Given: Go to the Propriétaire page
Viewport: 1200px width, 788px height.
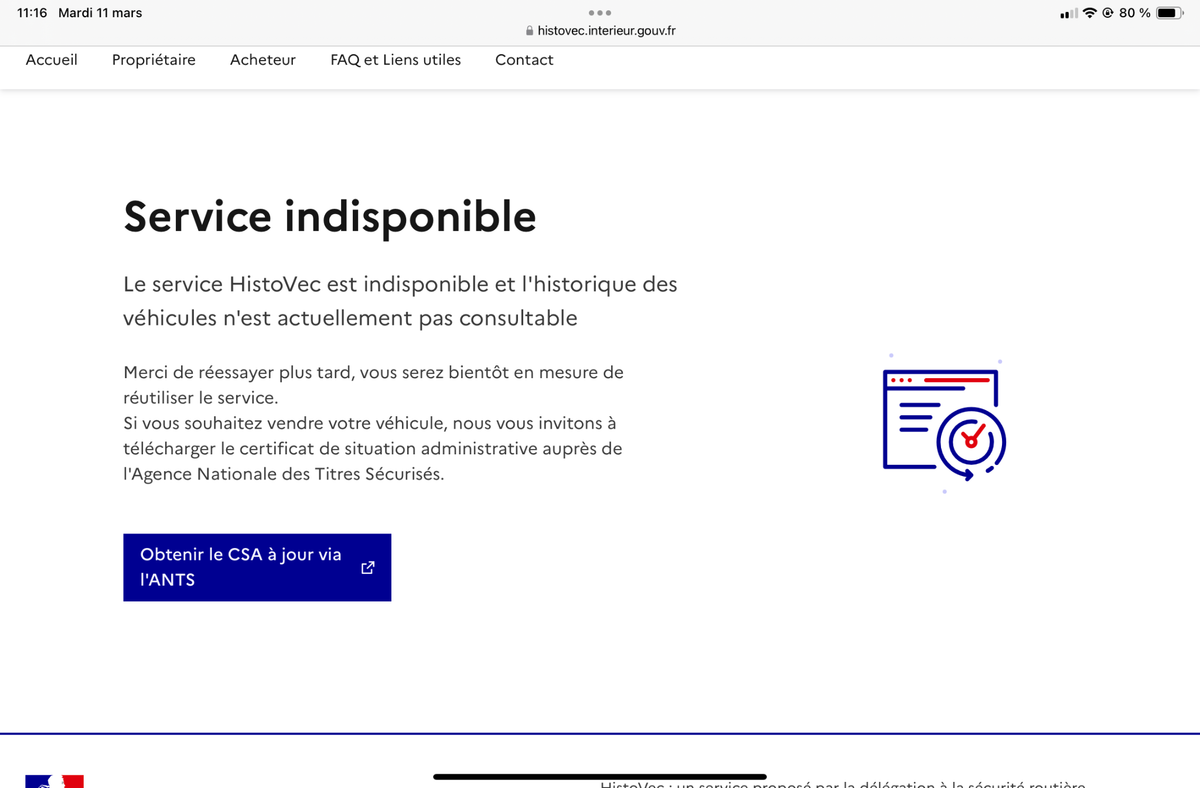Looking at the screenshot, I should point(154,60).
